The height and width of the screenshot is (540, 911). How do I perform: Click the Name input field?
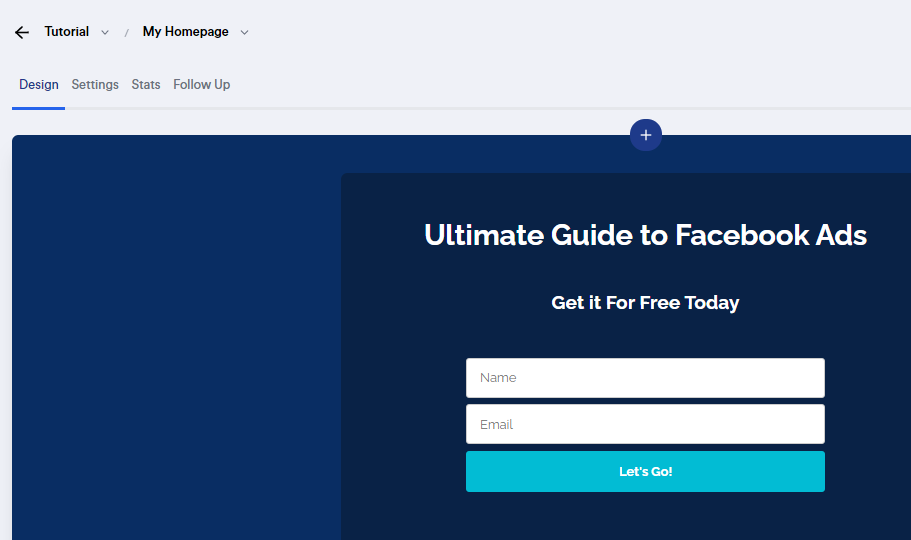[x=645, y=378]
